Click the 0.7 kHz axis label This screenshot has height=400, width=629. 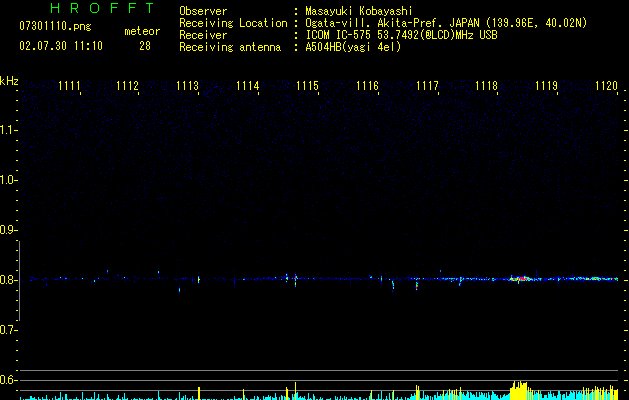coord(7,330)
